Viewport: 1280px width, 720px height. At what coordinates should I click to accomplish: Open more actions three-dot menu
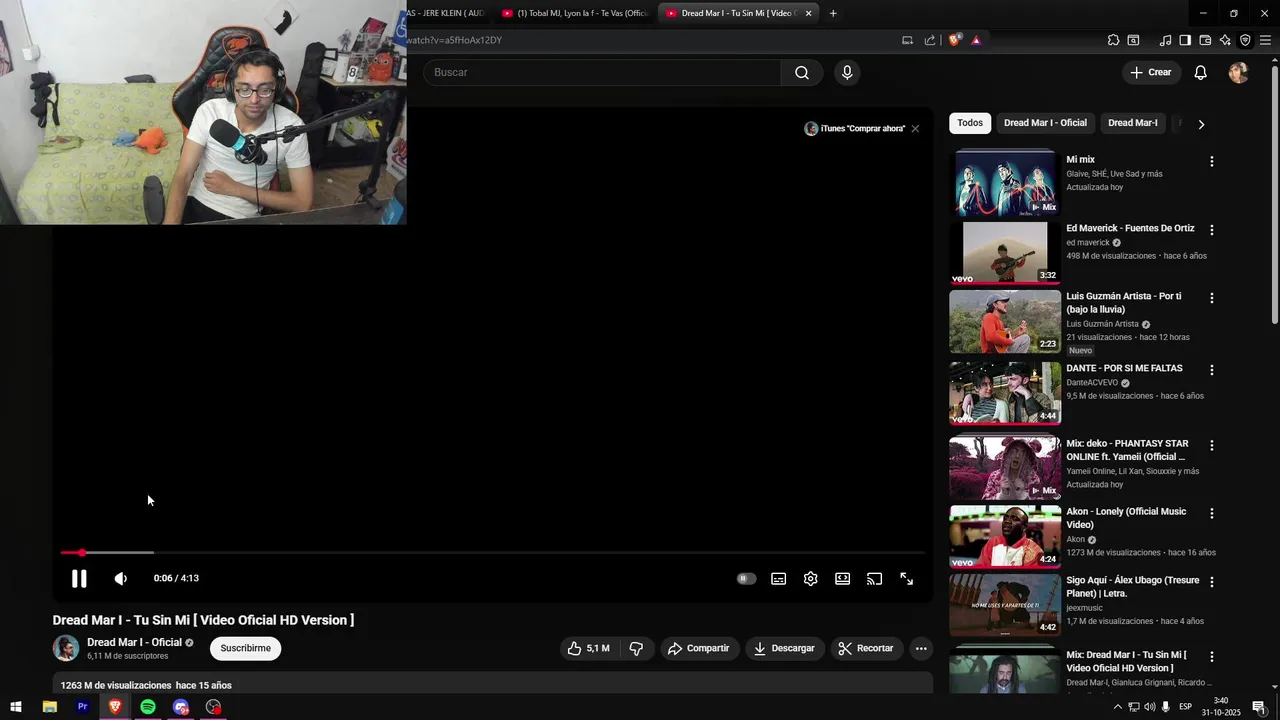tap(921, 648)
